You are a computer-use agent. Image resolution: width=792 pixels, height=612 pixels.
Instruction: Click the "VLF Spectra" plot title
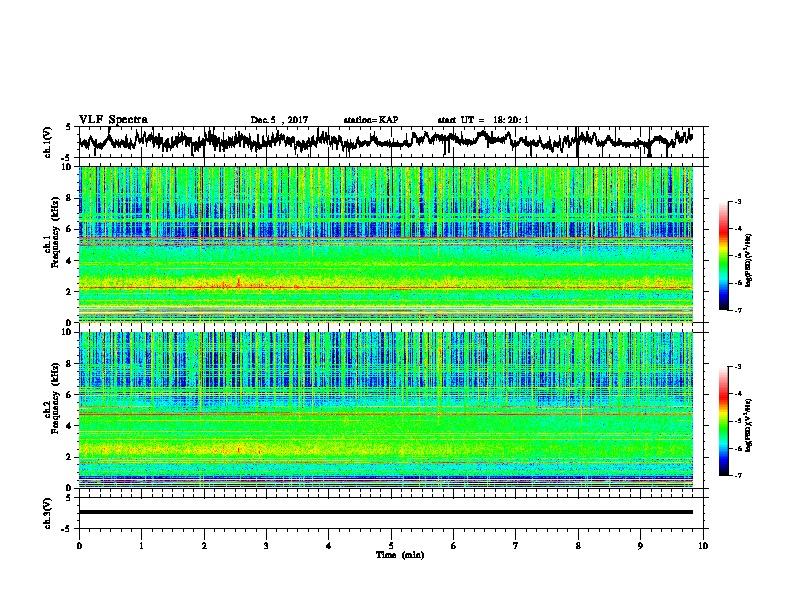(113, 119)
